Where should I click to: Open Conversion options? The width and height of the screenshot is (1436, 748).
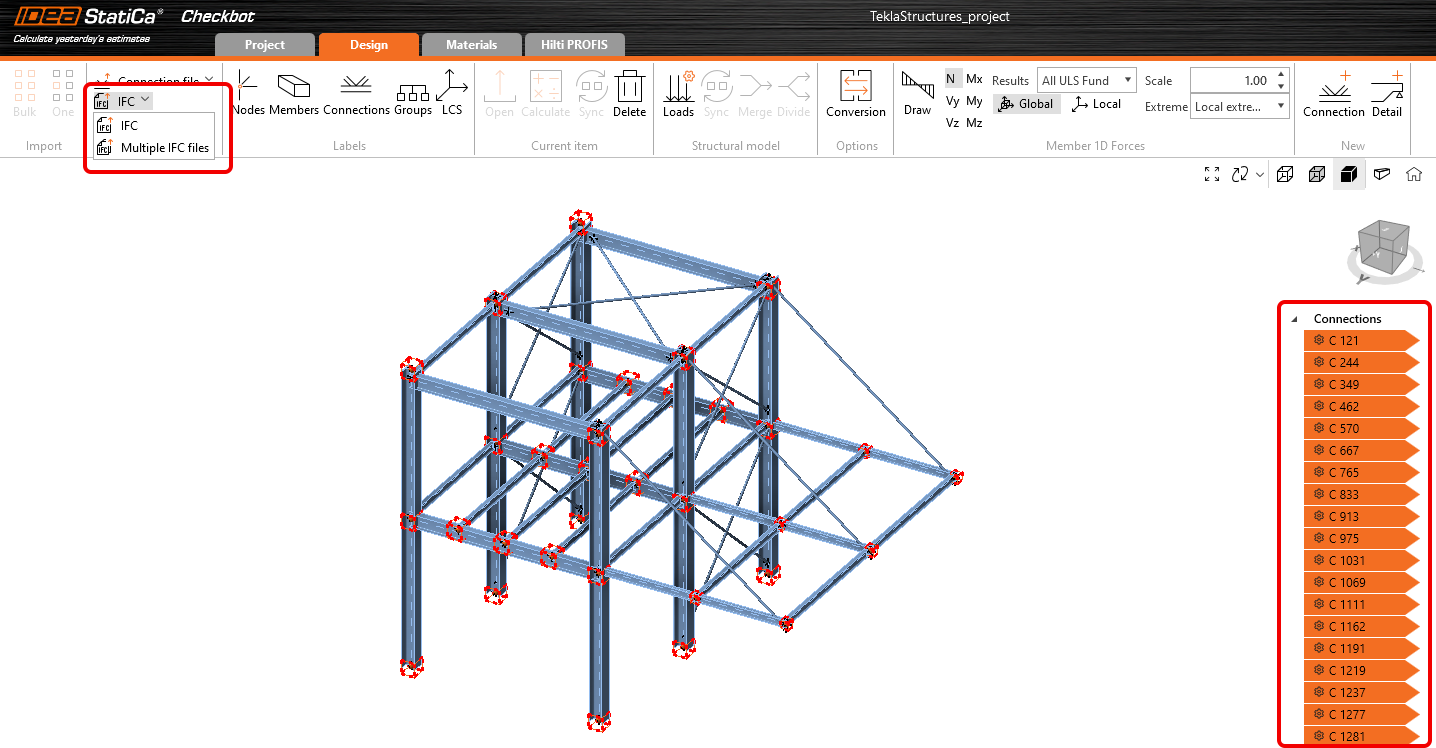point(855,94)
